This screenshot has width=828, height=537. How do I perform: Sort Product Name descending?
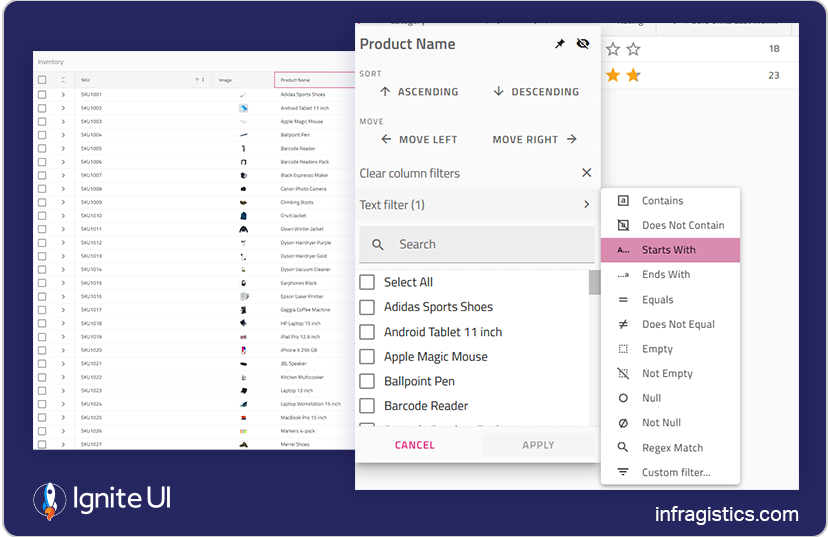pyautogui.click(x=535, y=92)
